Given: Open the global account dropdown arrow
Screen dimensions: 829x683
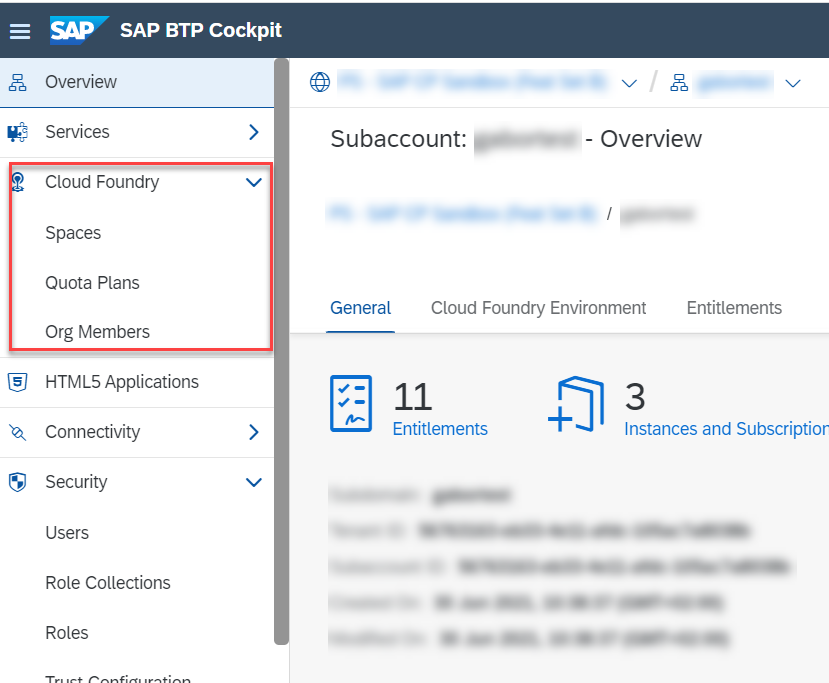Looking at the screenshot, I should 629,84.
